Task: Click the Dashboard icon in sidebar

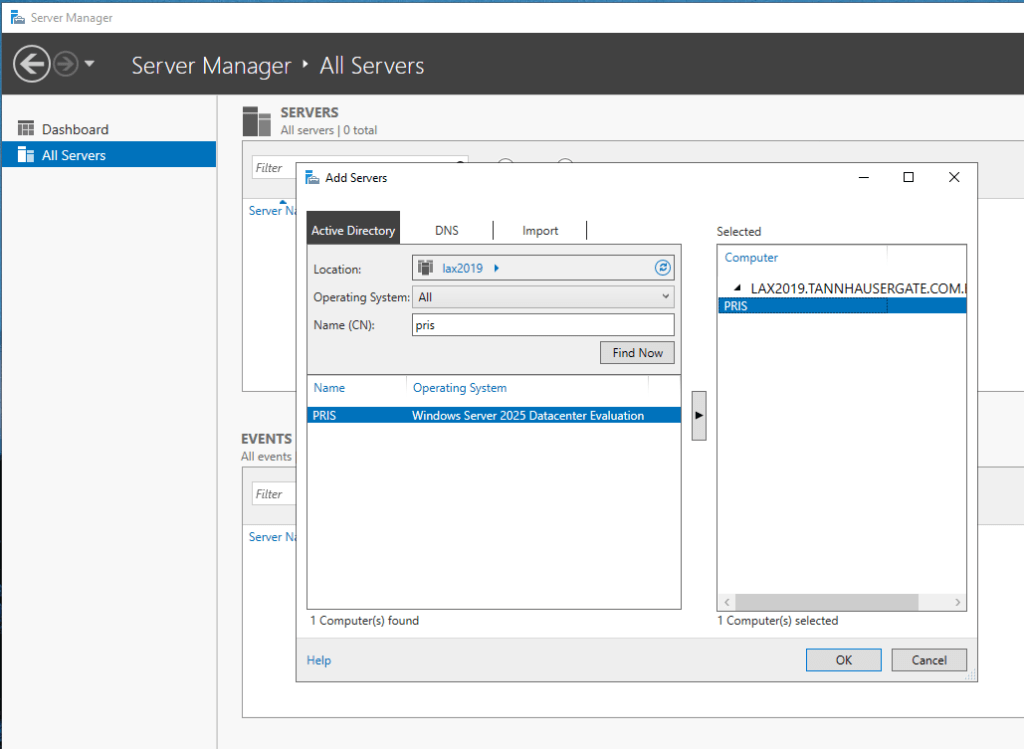Action: click(x=26, y=129)
